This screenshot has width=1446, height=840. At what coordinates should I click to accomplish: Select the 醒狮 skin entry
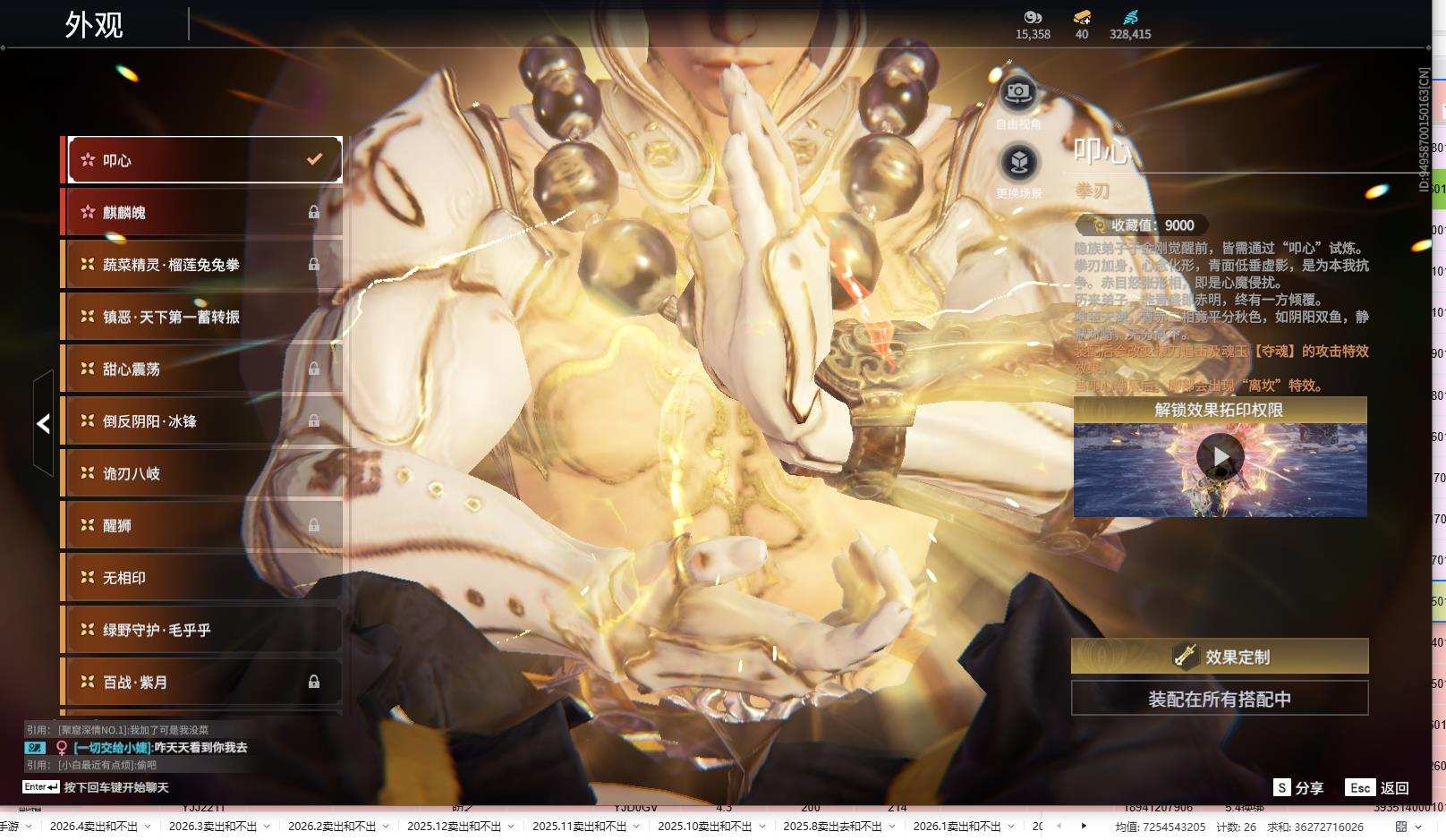pyautogui.click(x=203, y=525)
